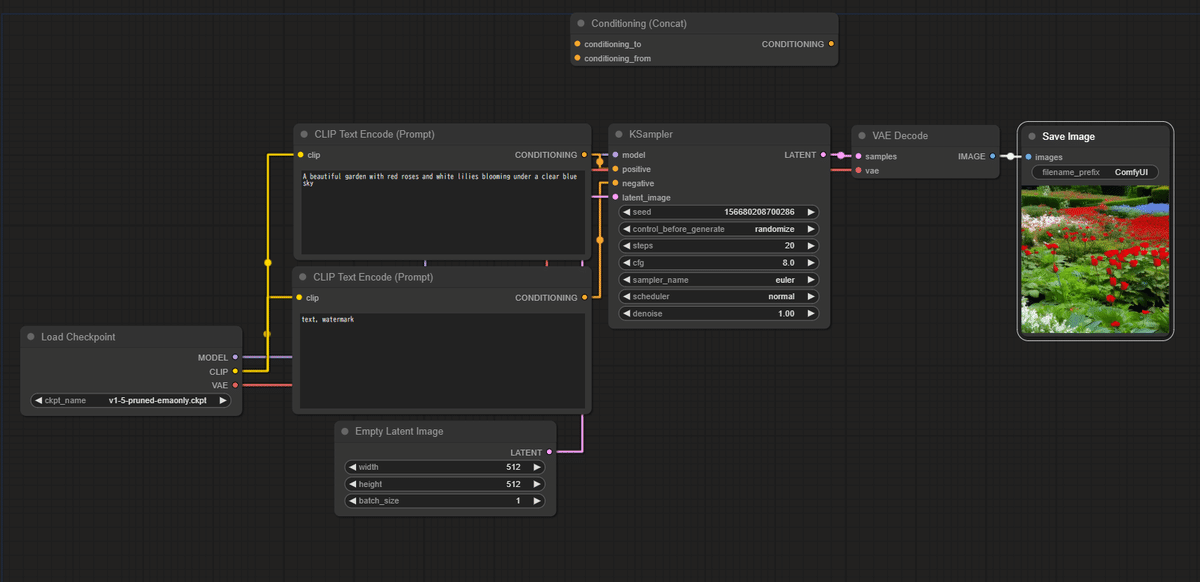Click the LATENT output port on Empty Latent Image
Viewport: 1200px width, 582px height.
point(549,452)
